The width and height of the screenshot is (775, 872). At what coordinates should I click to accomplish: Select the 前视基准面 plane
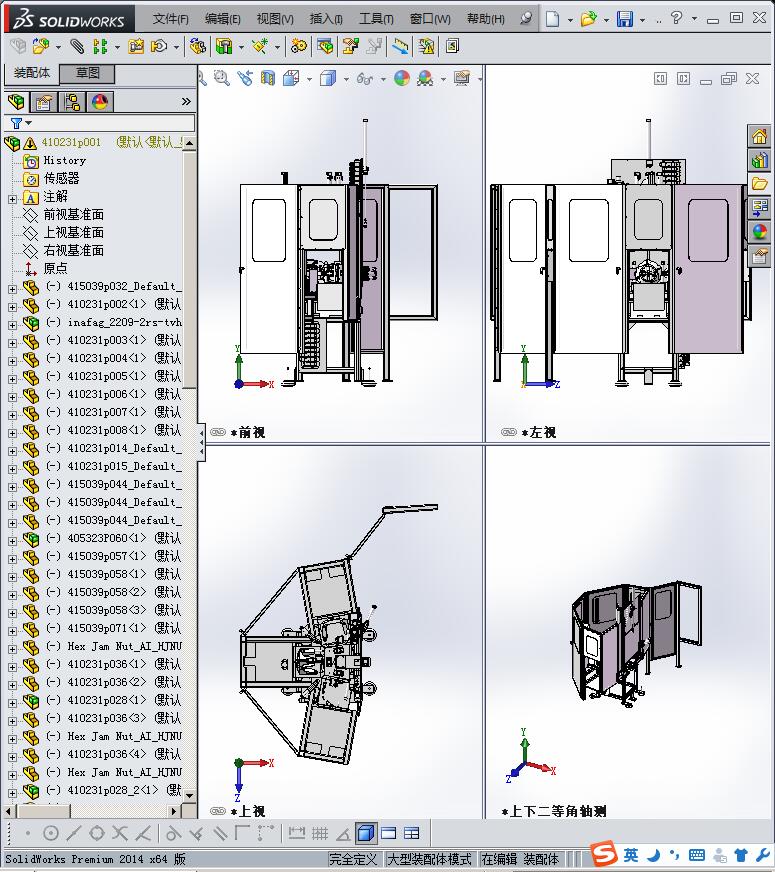coord(74,215)
